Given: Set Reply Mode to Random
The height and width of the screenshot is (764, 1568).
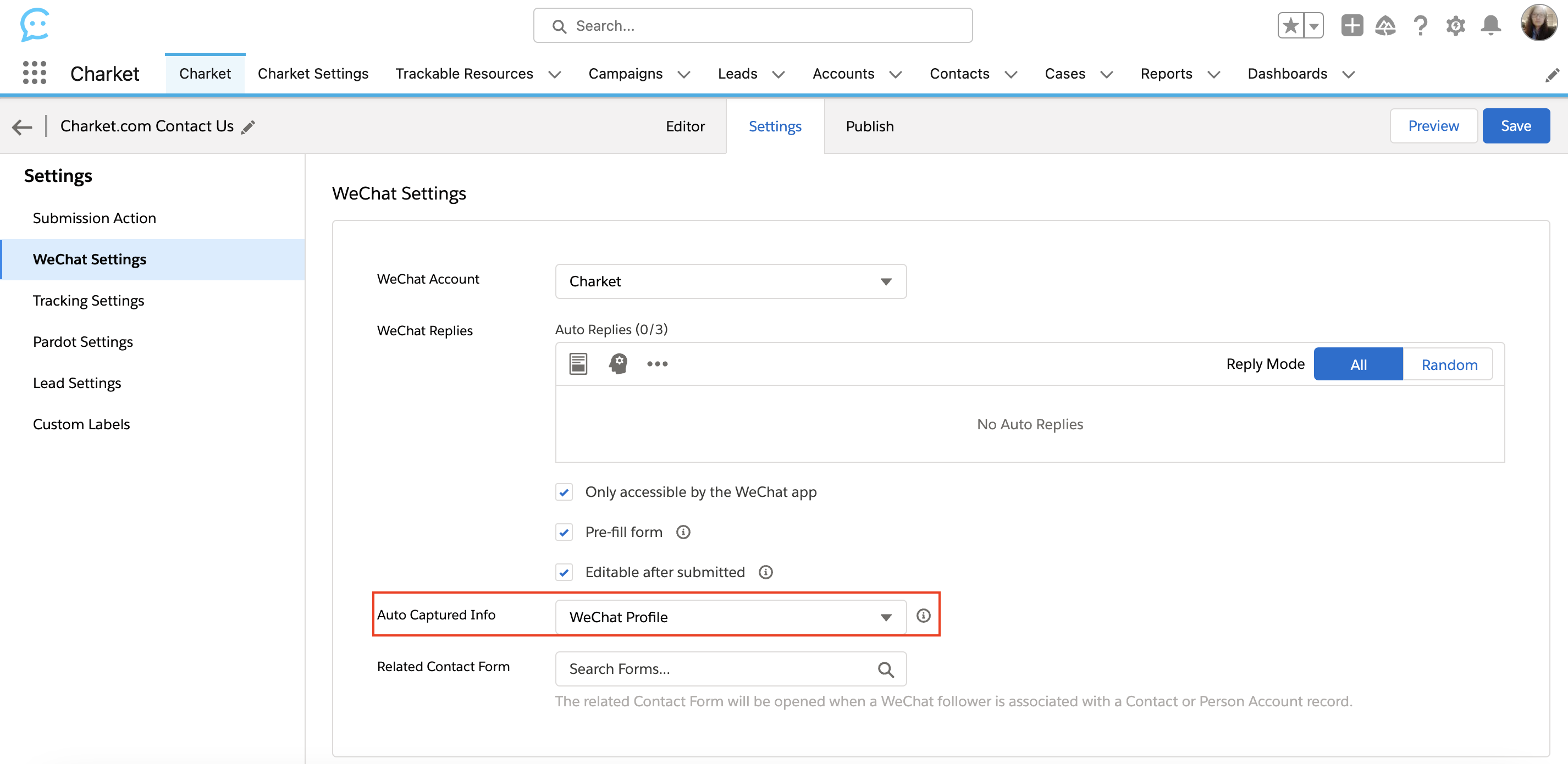Looking at the screenshot, I should pyautogui.click(x=1449, y=364).
